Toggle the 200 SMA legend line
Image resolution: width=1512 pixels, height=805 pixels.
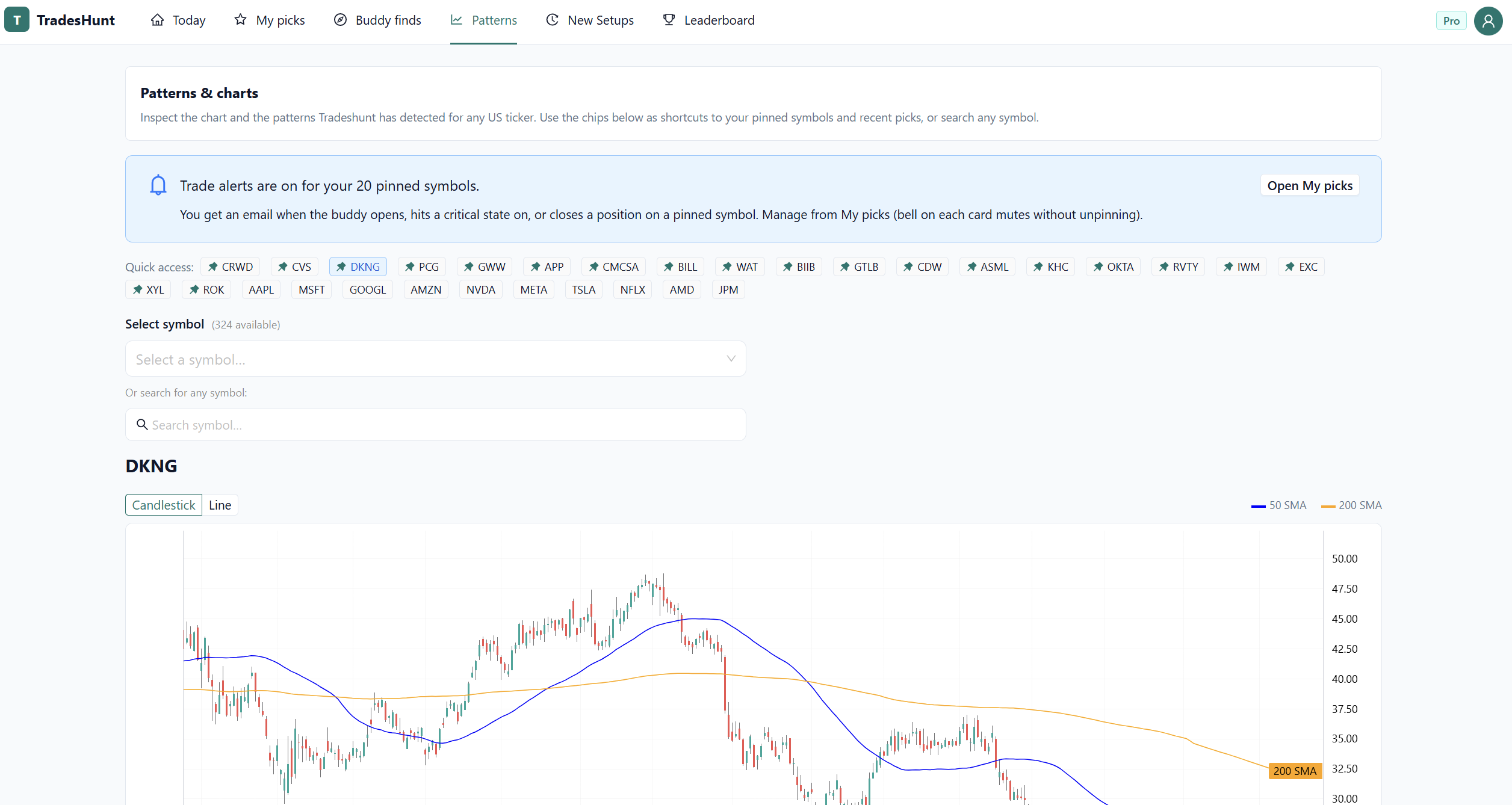[1352, 505]
